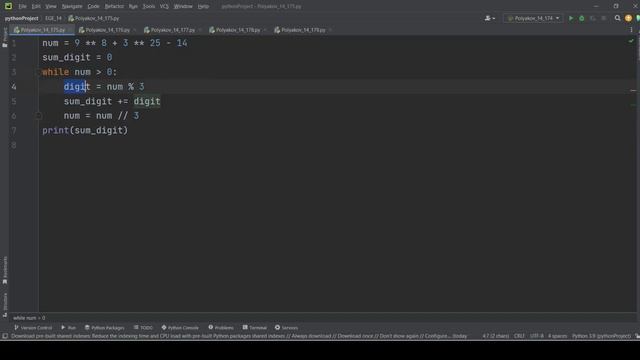
Task: Switch to the Polyakov_14_176.py editor tab
Action: [107, 30]
